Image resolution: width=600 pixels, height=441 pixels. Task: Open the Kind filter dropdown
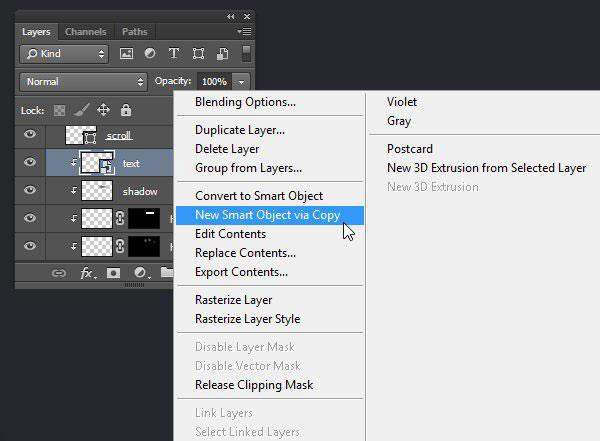pos(63,54)
